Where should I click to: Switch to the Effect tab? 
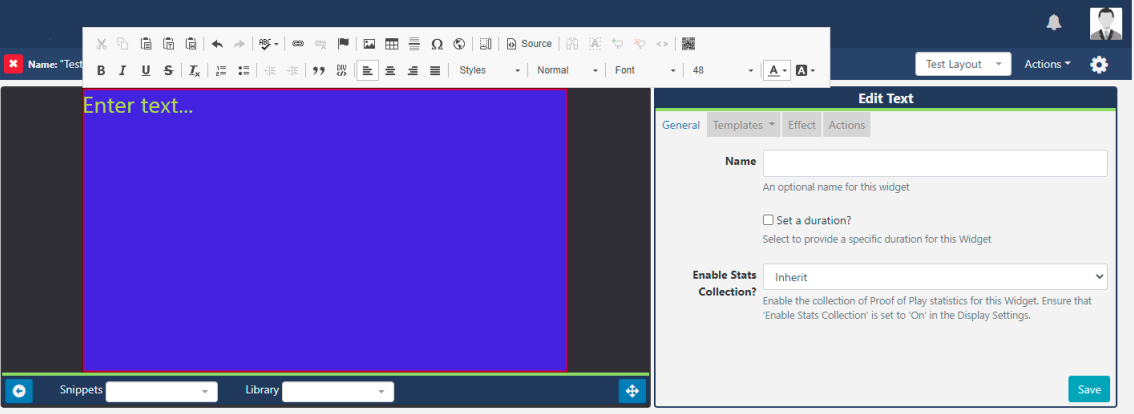(x=801, y=125)
